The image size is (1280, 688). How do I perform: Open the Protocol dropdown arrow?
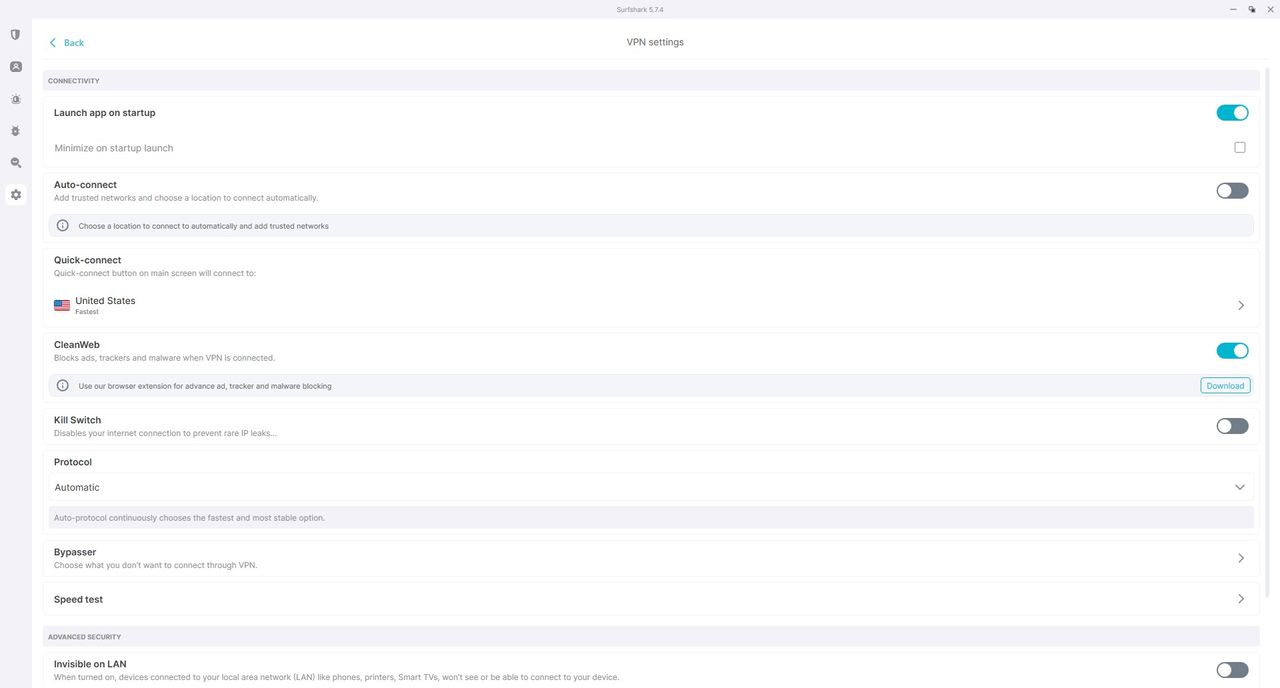pyautogui.click(x=1240, y=487)
